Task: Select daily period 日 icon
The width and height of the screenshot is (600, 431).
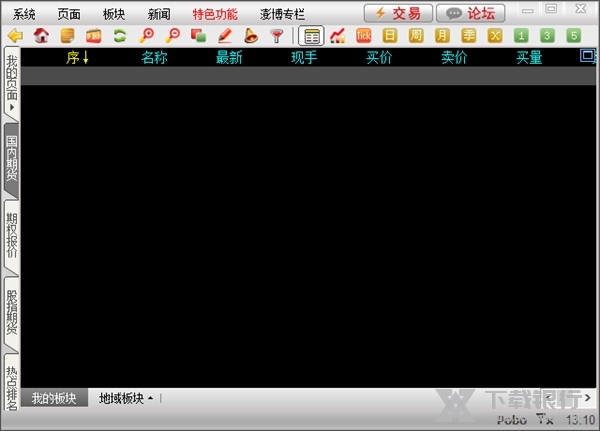Action: [390, 36]
